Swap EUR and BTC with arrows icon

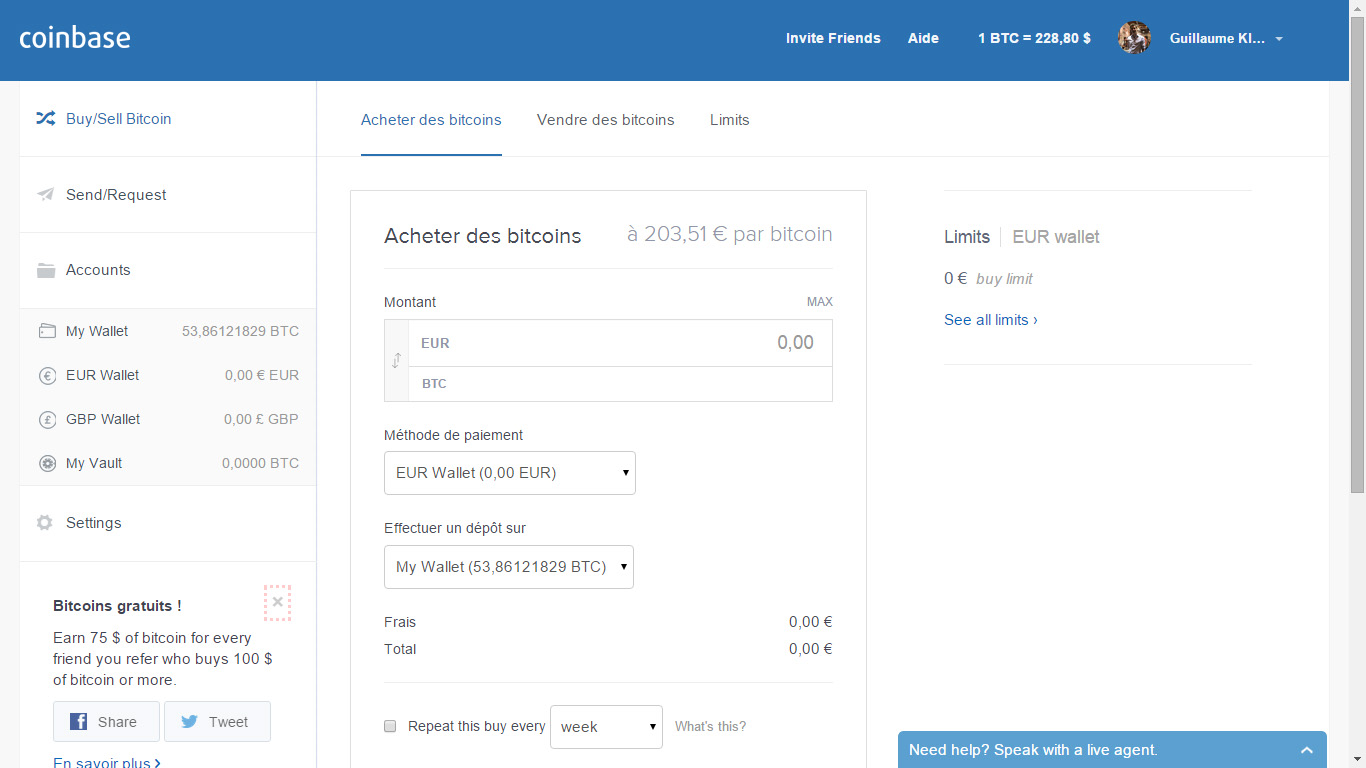tap(396, 361)
